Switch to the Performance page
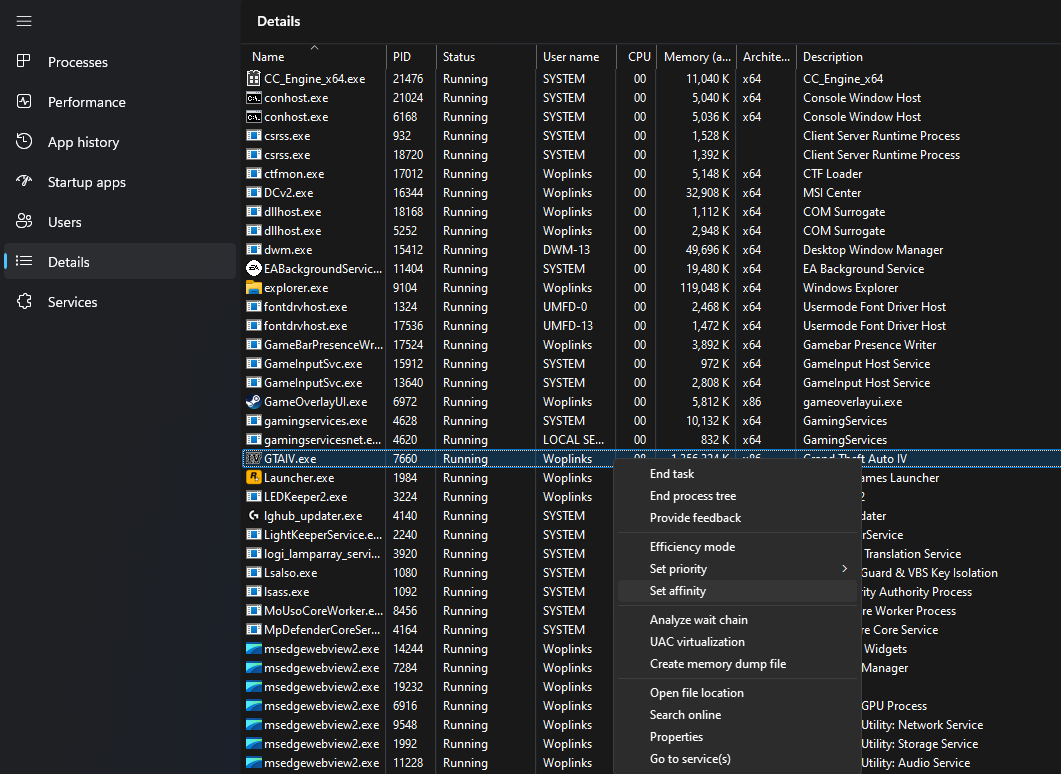 click(120, 101)
